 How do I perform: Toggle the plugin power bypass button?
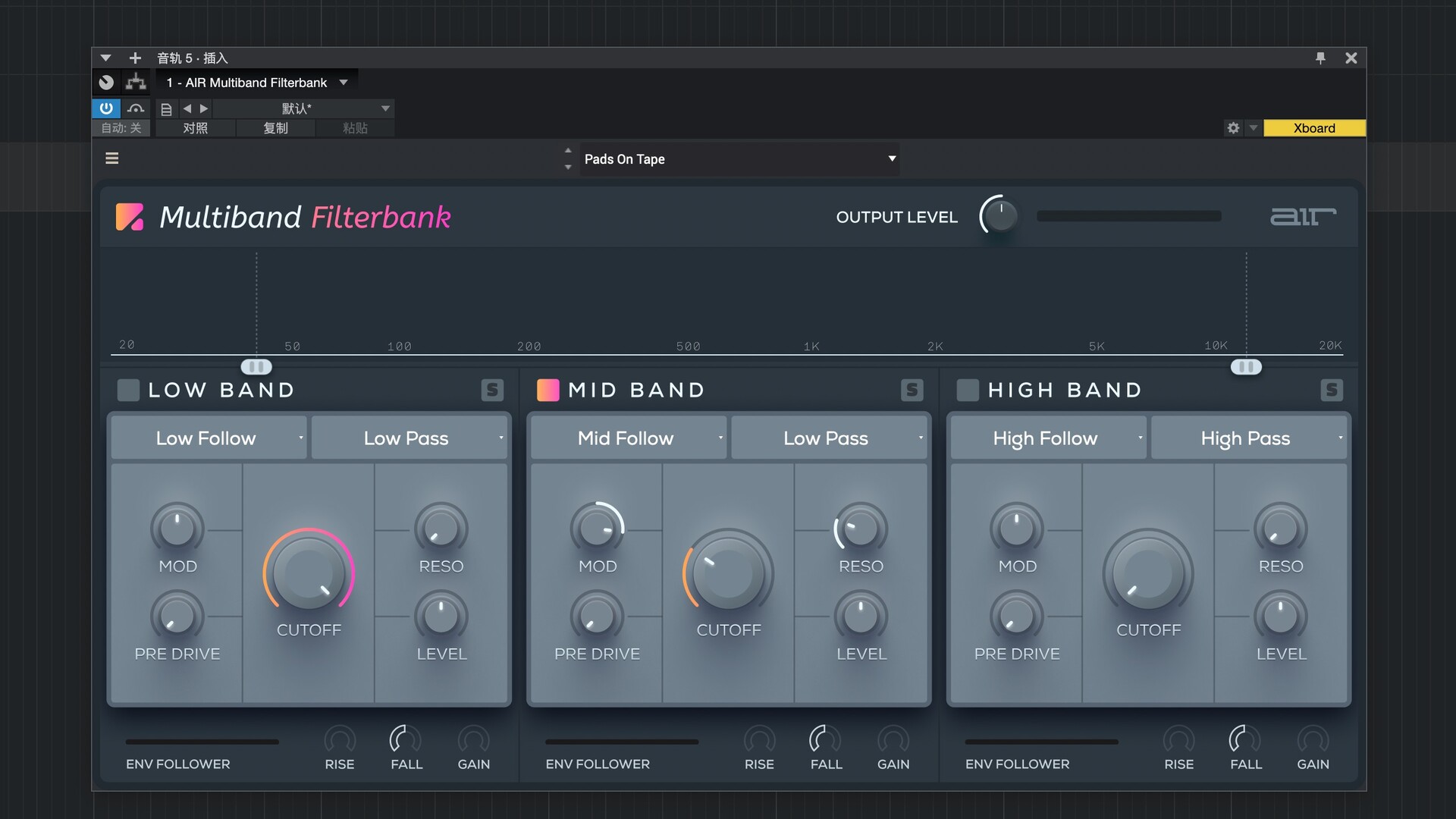pos(106,108)
